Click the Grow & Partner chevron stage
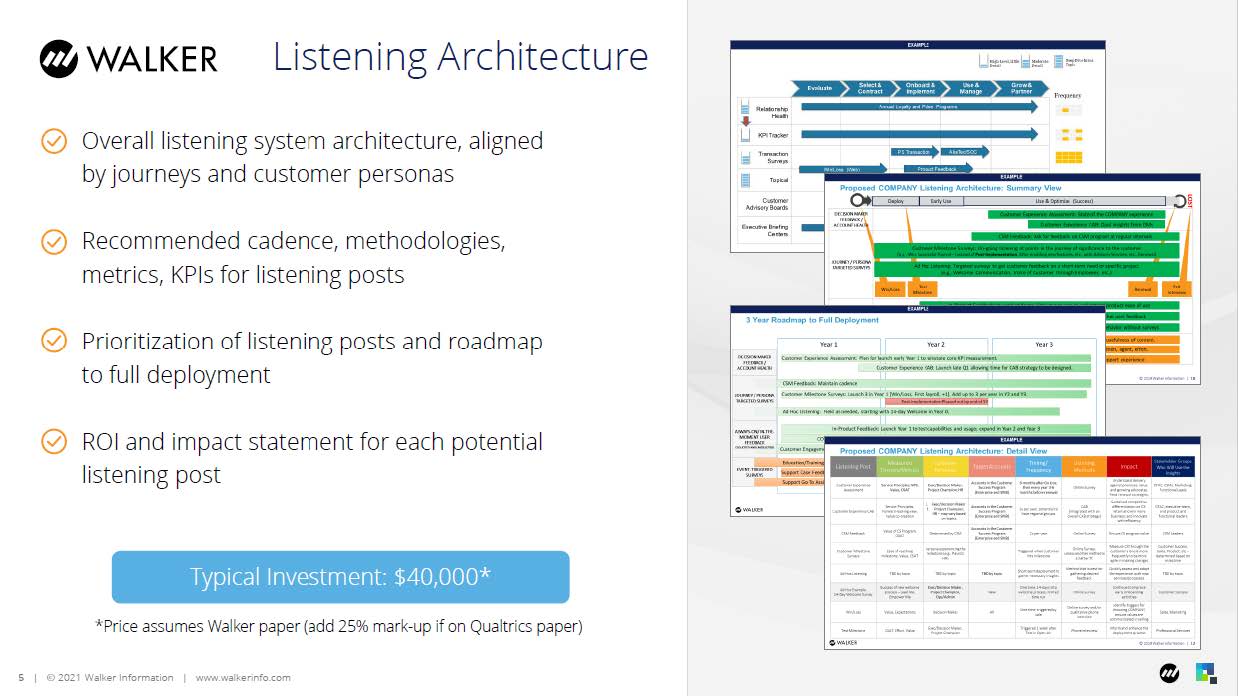The width and height of the screenshot is (1238, 696). (1020, 88)
